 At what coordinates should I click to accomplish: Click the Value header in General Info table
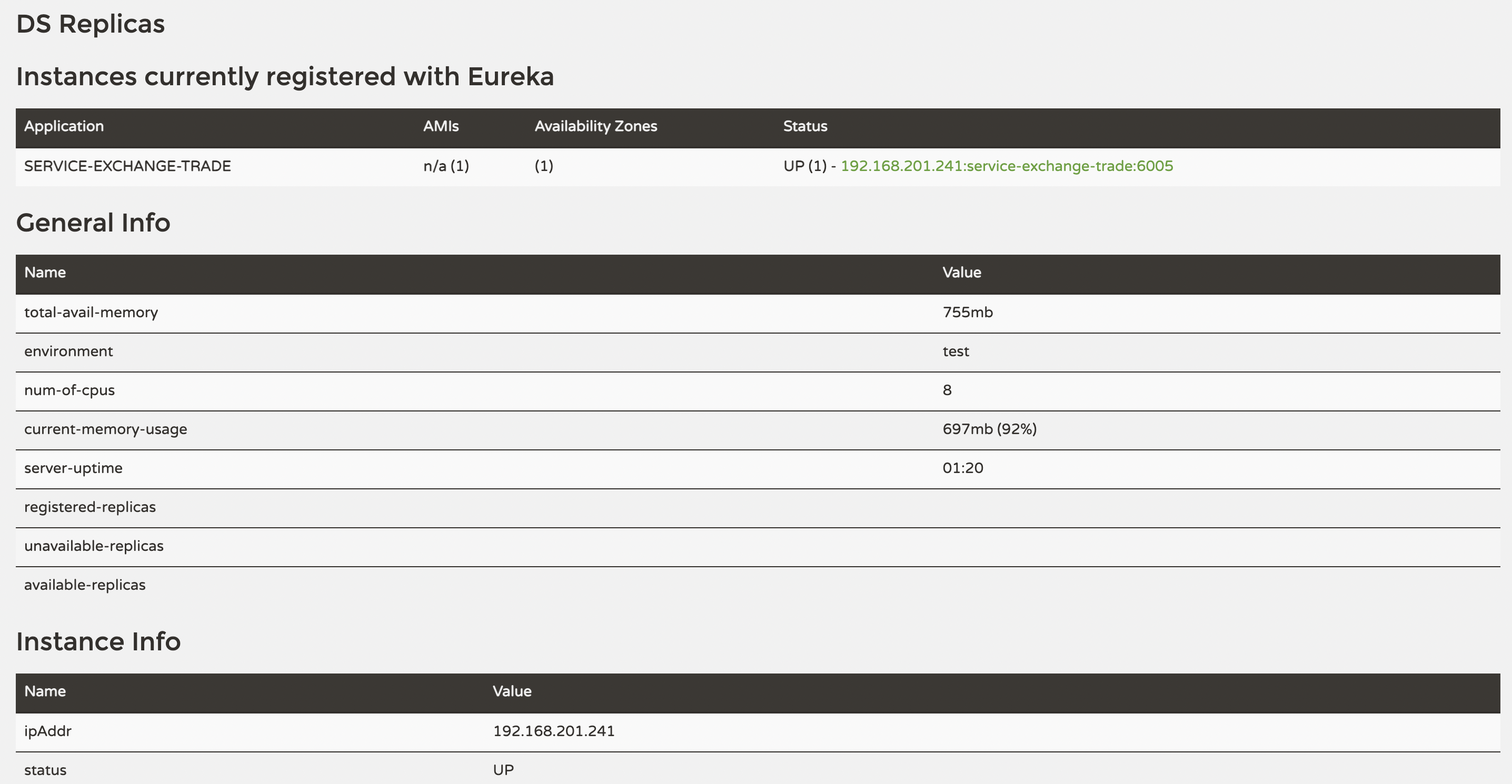[x=961, y=272]
